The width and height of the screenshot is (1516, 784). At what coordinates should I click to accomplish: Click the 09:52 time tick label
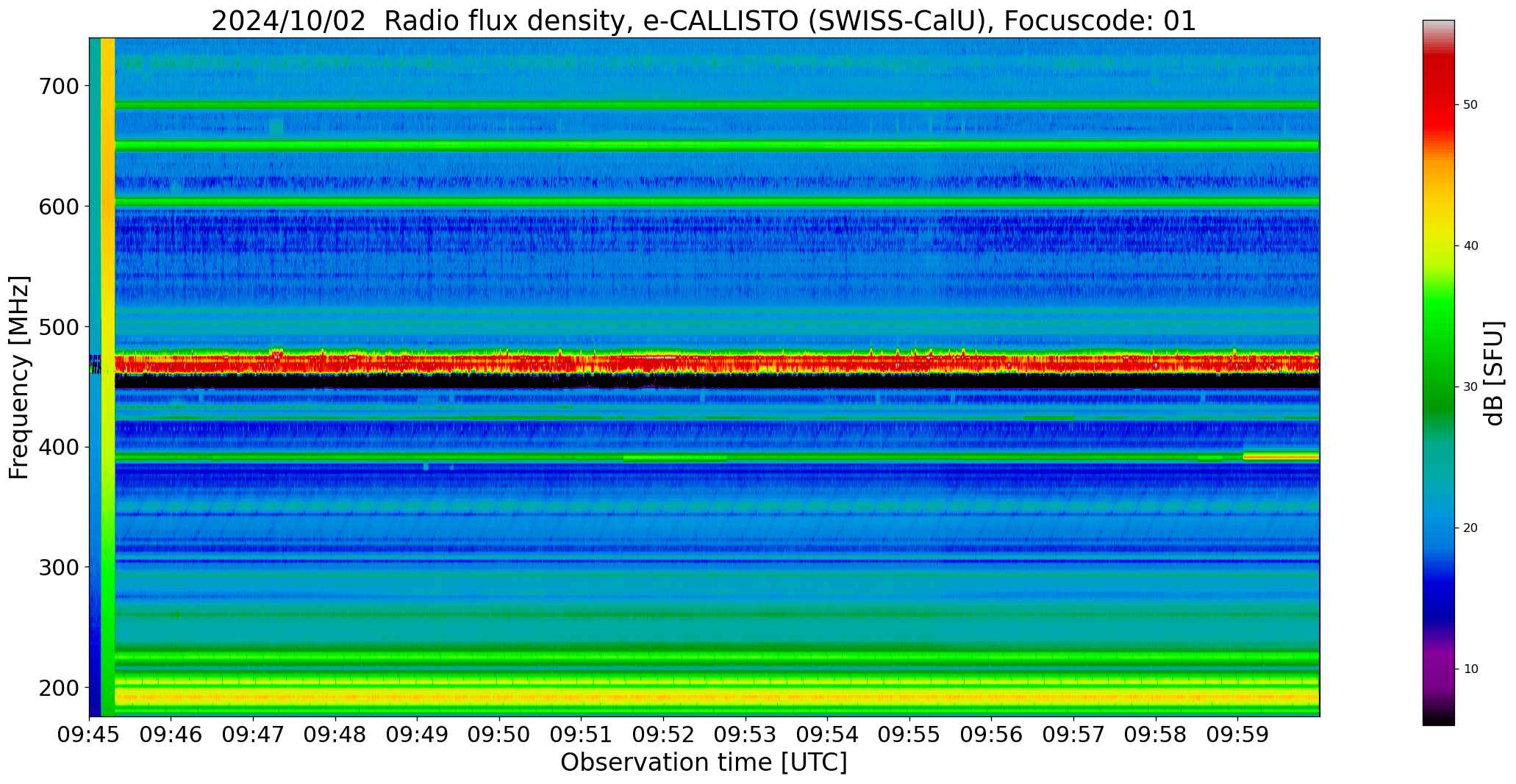coord(664,736)
